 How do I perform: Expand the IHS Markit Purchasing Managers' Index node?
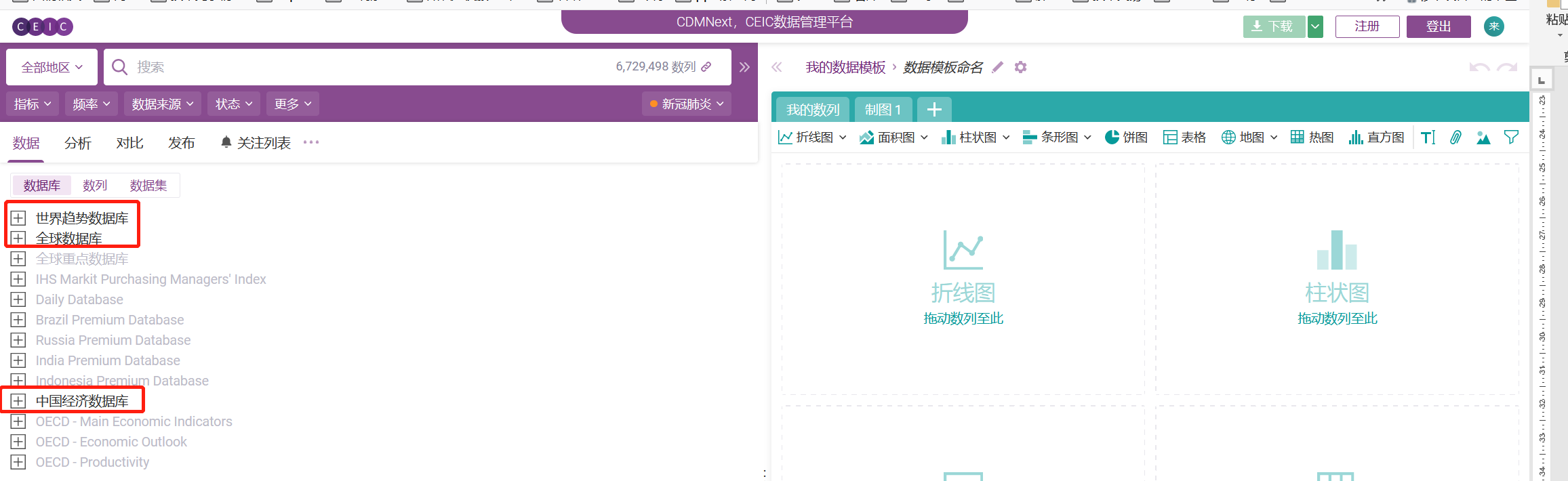pos(18,279)
